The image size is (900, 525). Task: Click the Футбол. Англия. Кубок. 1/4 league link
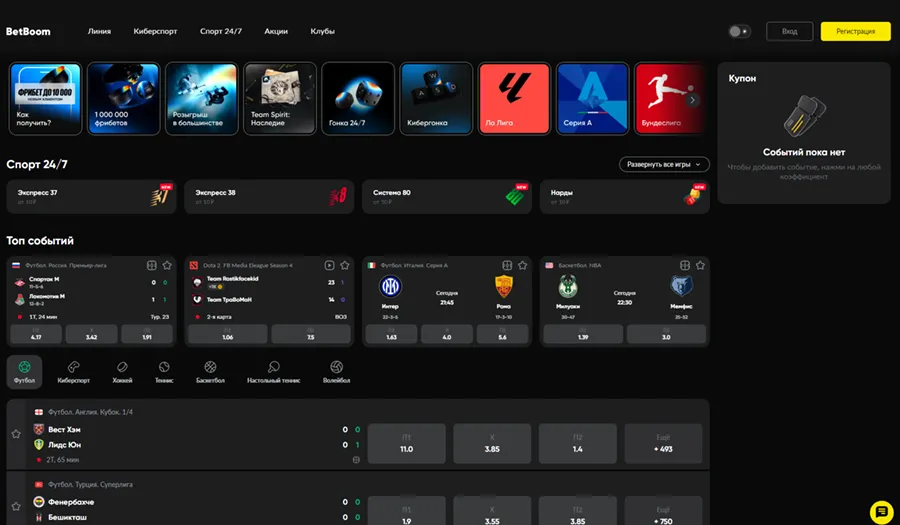(90, 412)
